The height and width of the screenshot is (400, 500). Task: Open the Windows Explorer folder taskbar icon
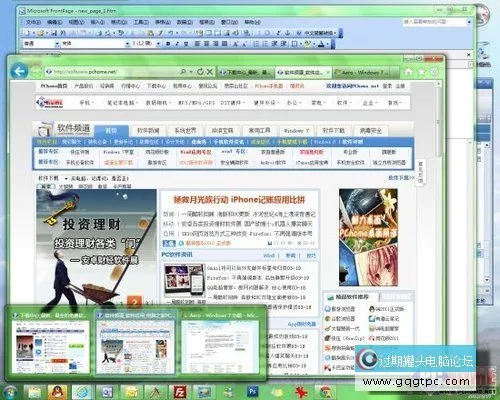34,393
